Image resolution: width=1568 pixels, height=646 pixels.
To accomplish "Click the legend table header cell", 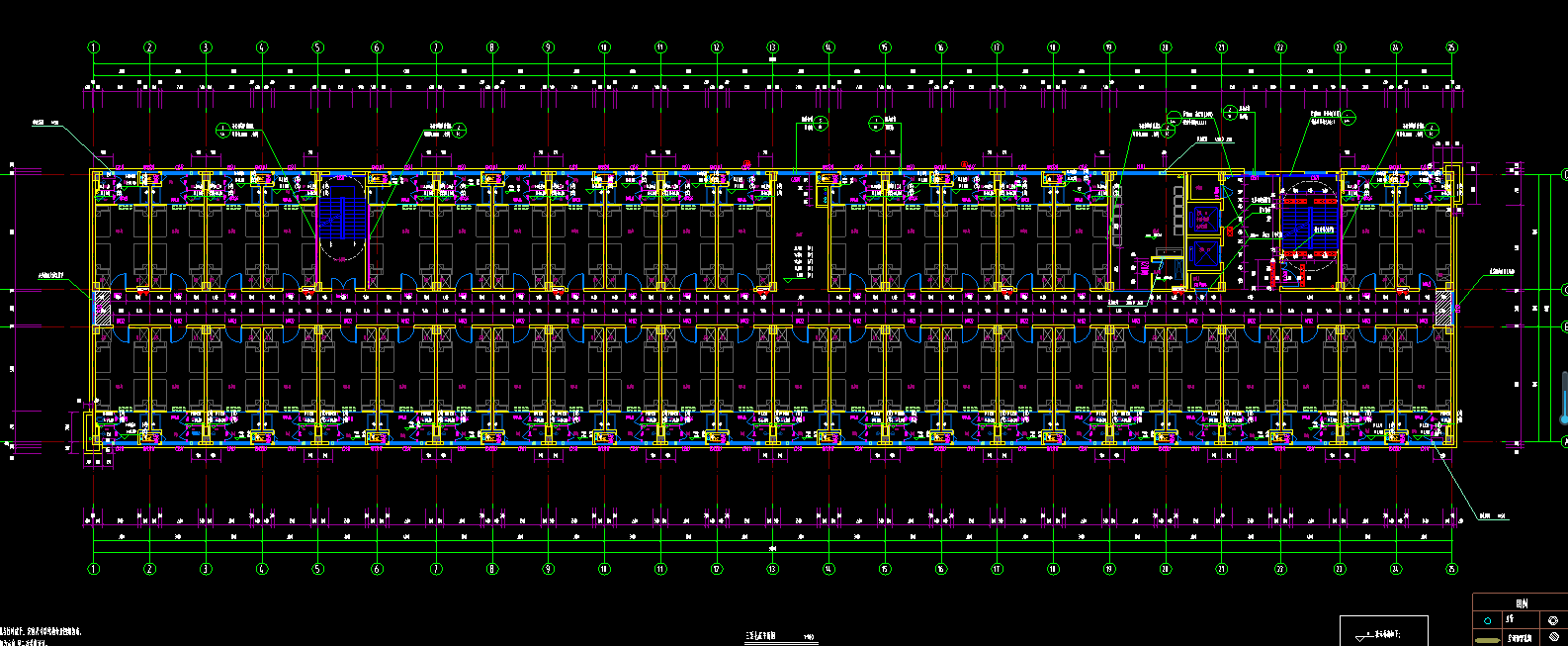I will click(x=1521, y=602).
